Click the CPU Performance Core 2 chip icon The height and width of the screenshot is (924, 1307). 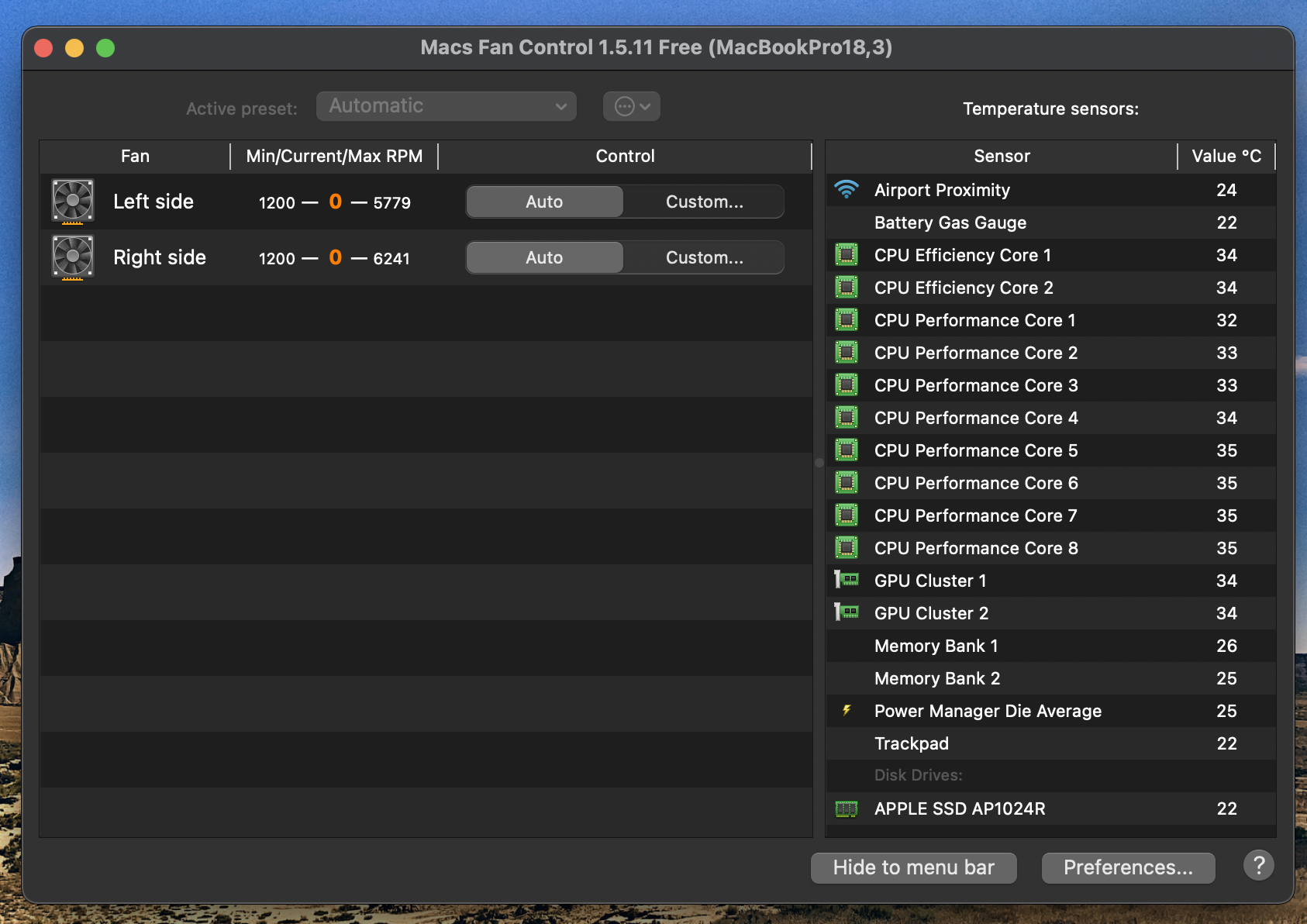coord(847,353)
